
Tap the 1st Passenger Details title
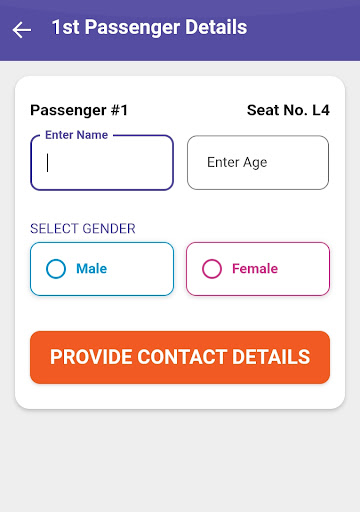tap(149, 27)
